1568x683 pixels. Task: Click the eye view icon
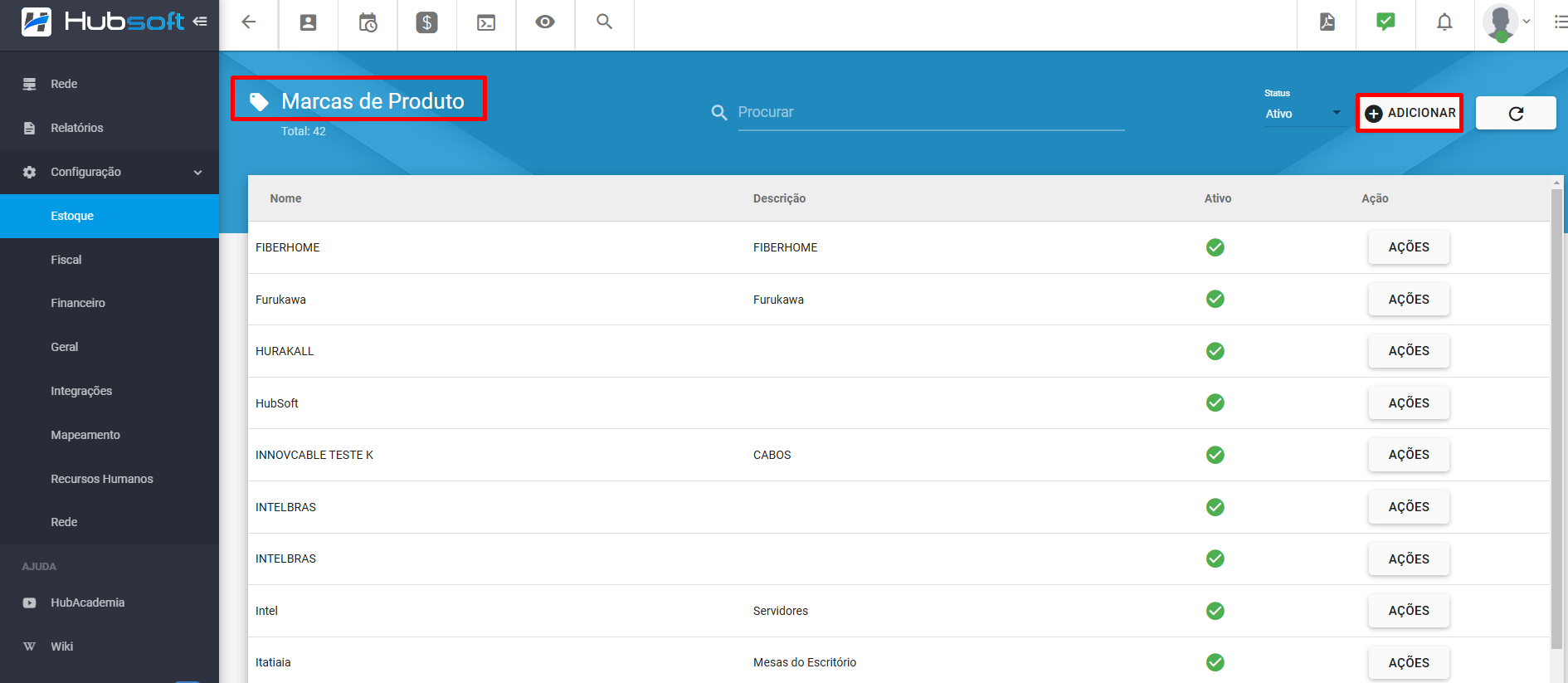pos(545,22)
